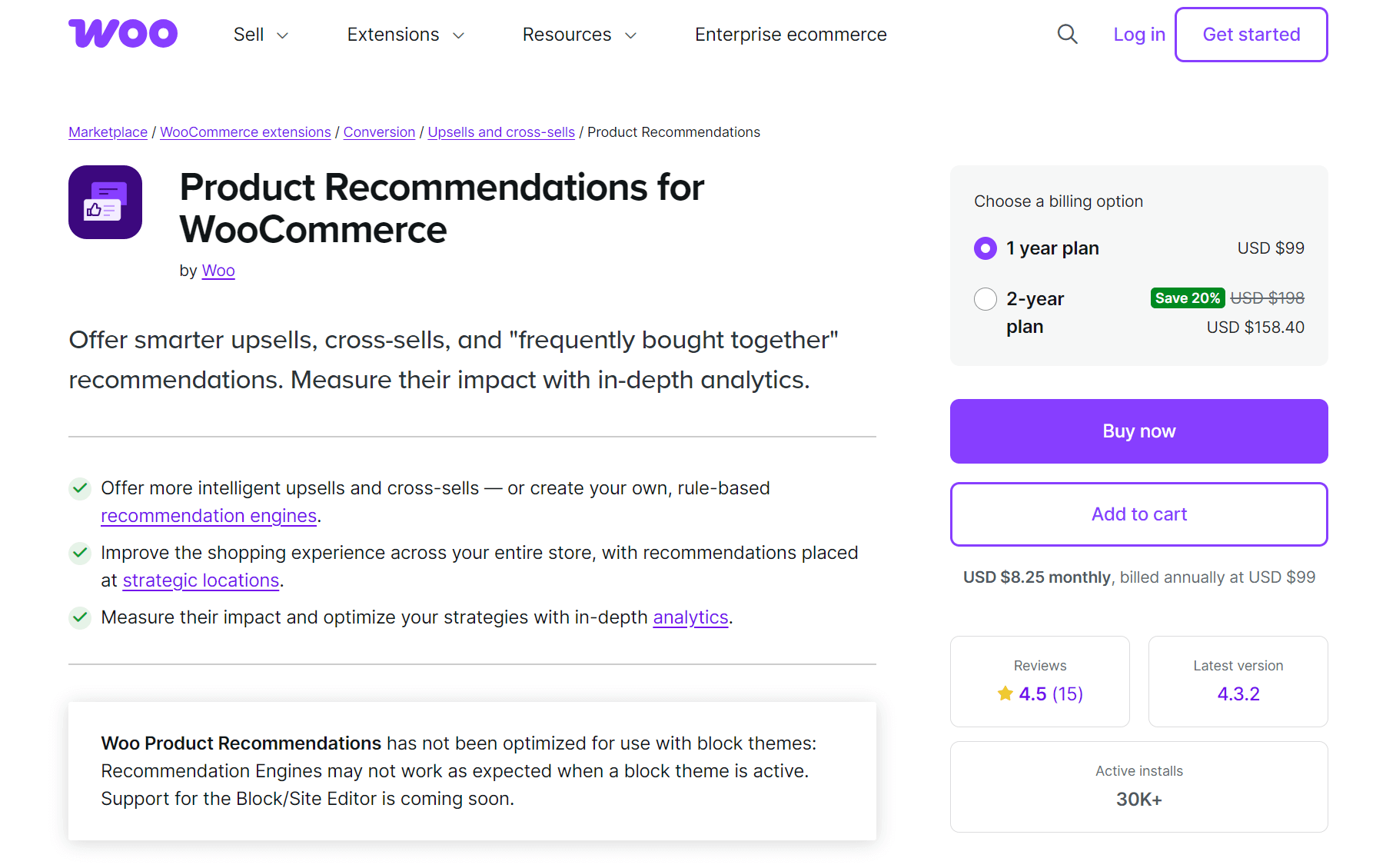The width and height of the screenshot is (1396, 868).
Task: Expand the Resources dropdown
Action: point(579,34)
